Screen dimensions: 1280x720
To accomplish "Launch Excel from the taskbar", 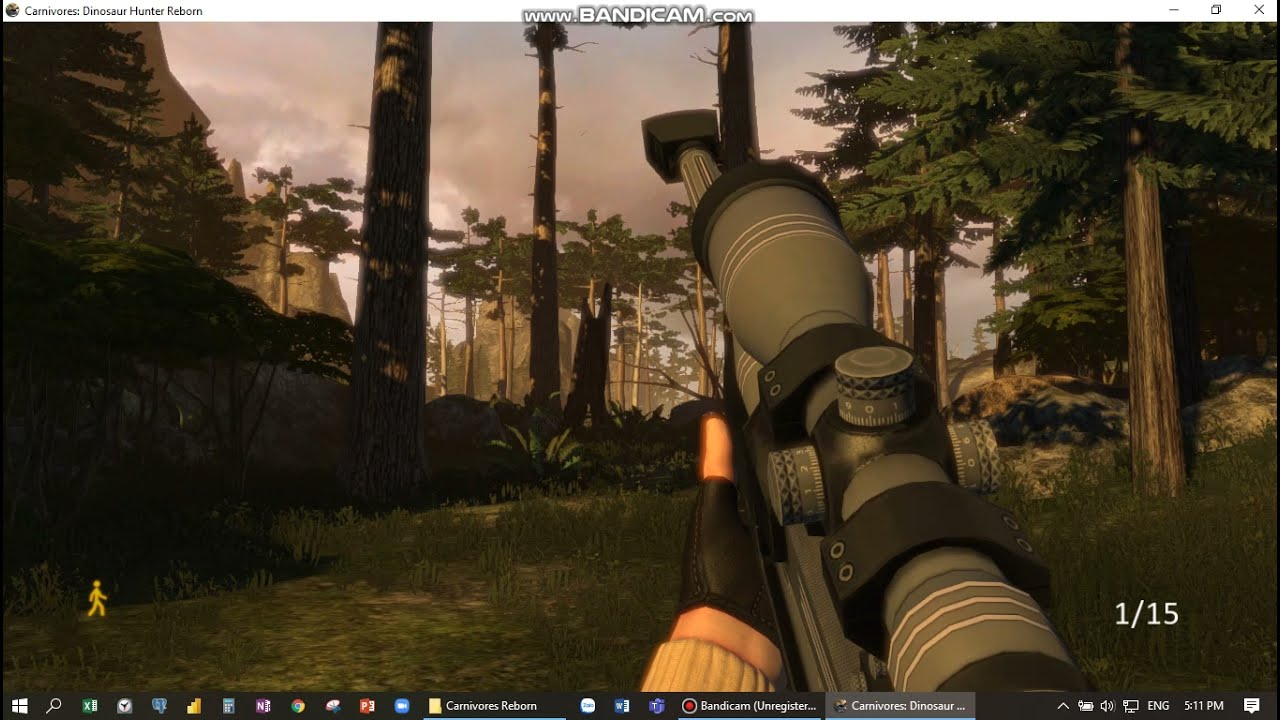I will pyautogui.click(x=90, y=705).
